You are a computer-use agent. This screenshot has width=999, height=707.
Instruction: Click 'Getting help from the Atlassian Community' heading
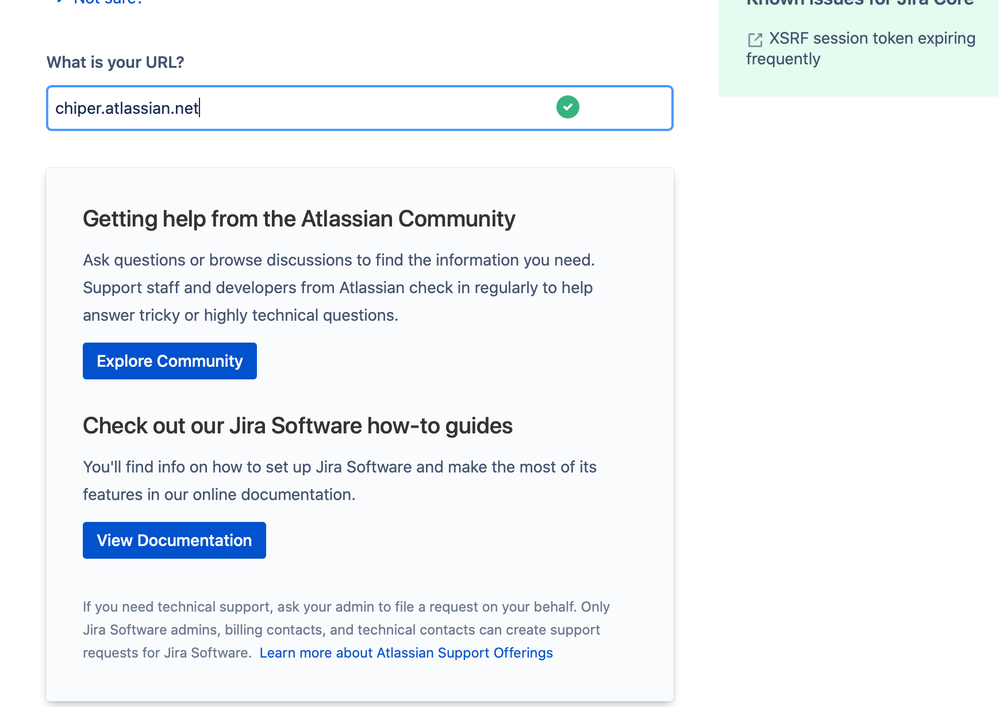pyautogui.click(x=299, y=219)
